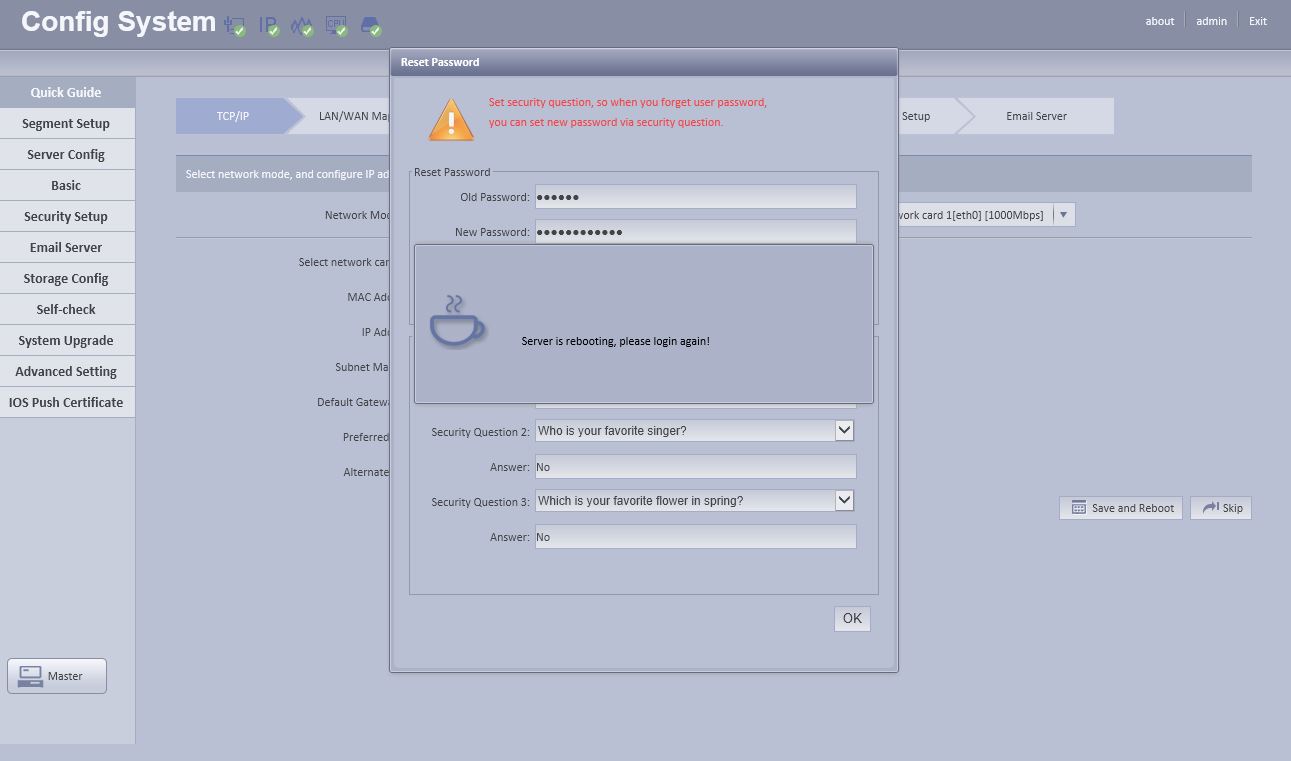Open the Self-check page
This screenshot has width=1291, height=761.
(x=67, y=310)
